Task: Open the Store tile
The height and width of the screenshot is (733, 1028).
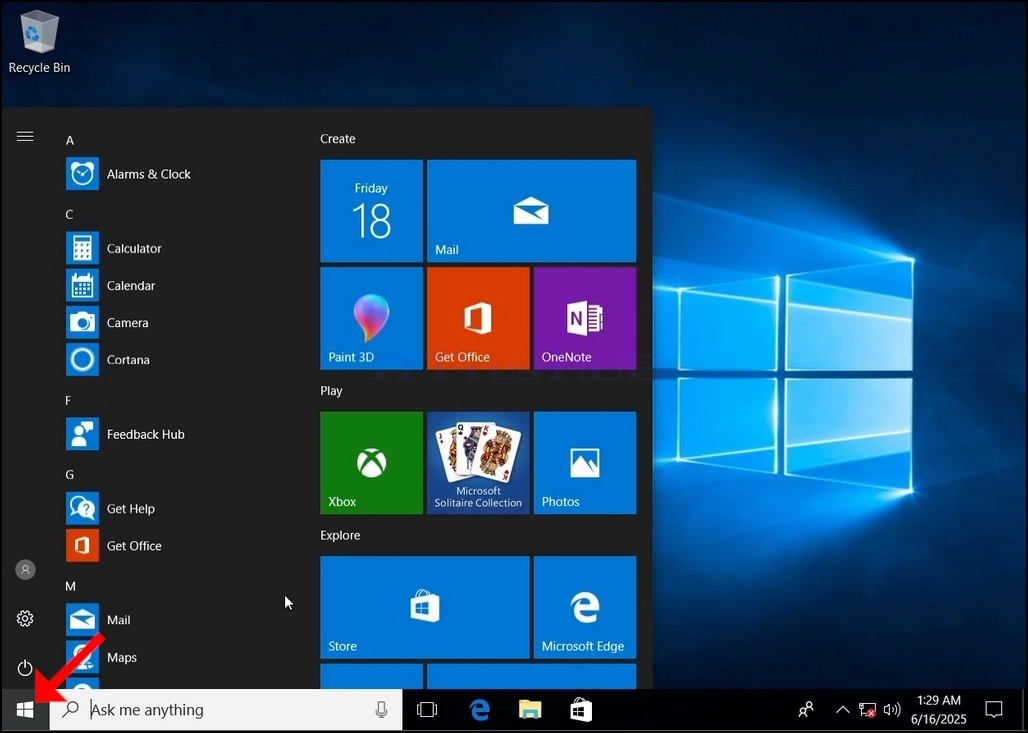Action: (x=424, y=607)
